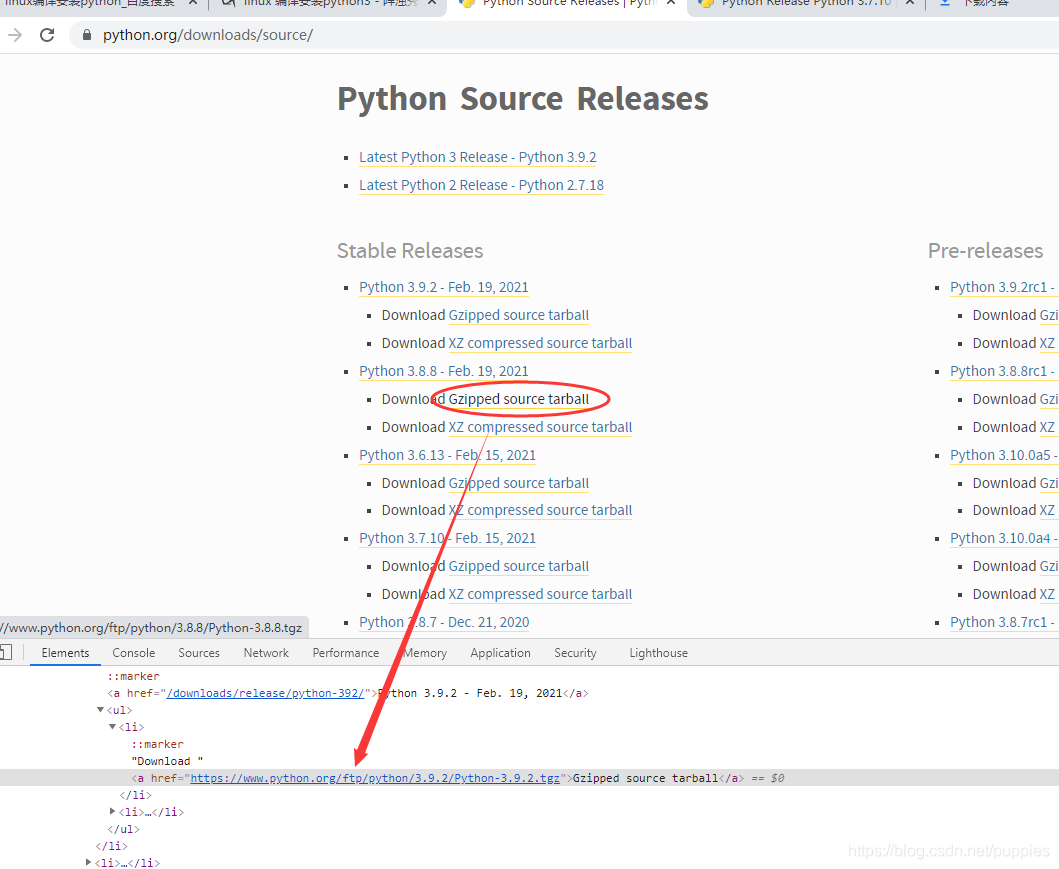Click the circled Gzipped source tarball link
1059x869 pixels.
click(519, 398)
